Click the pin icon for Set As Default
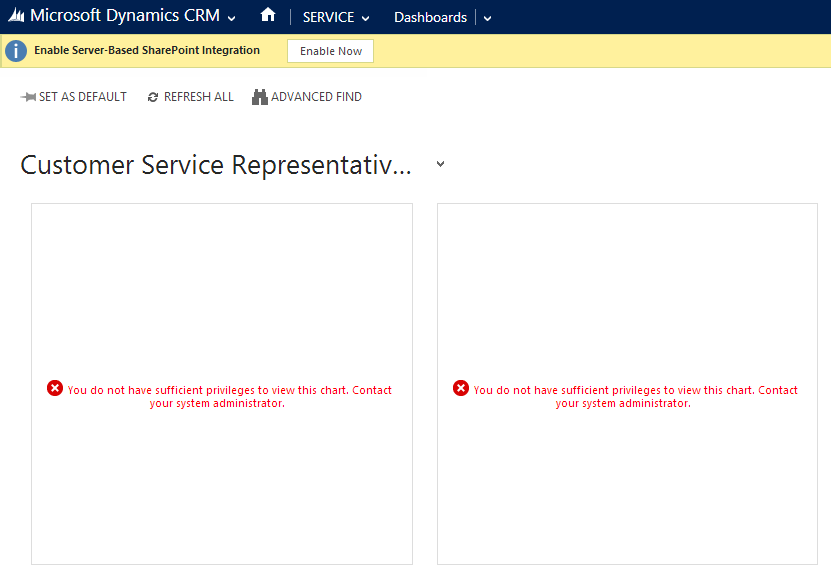Viewport: 831px width, 567px height. pos(28,97)
